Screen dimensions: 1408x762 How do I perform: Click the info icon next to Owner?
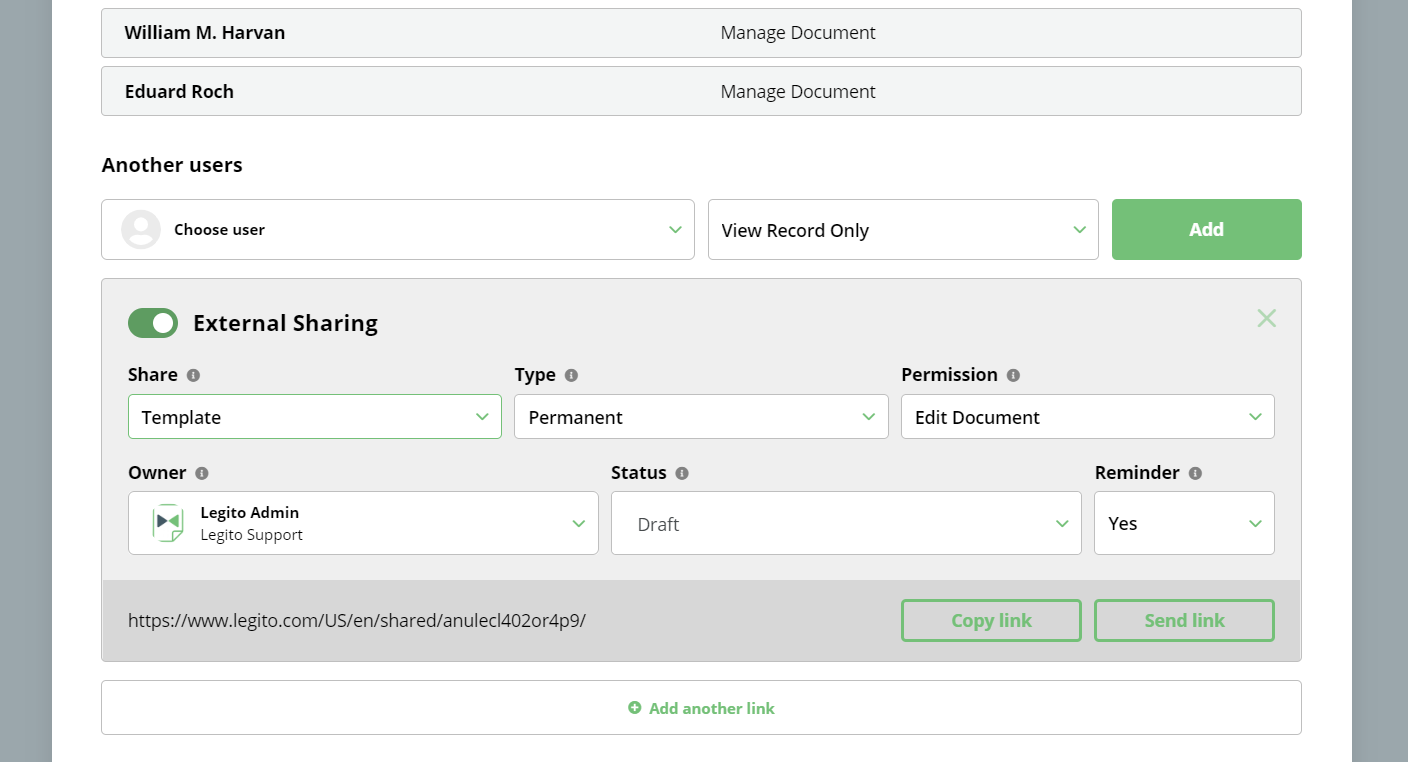click(x=202, y=473)
